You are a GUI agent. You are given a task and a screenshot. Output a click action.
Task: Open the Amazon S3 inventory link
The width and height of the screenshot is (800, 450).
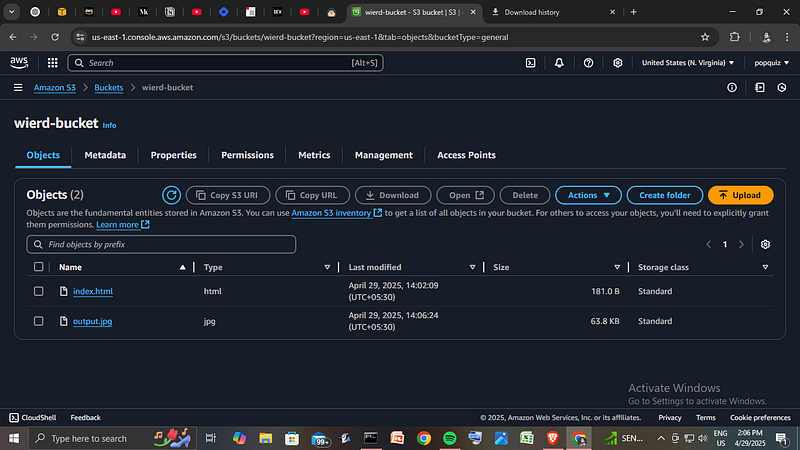click(336, 213)
